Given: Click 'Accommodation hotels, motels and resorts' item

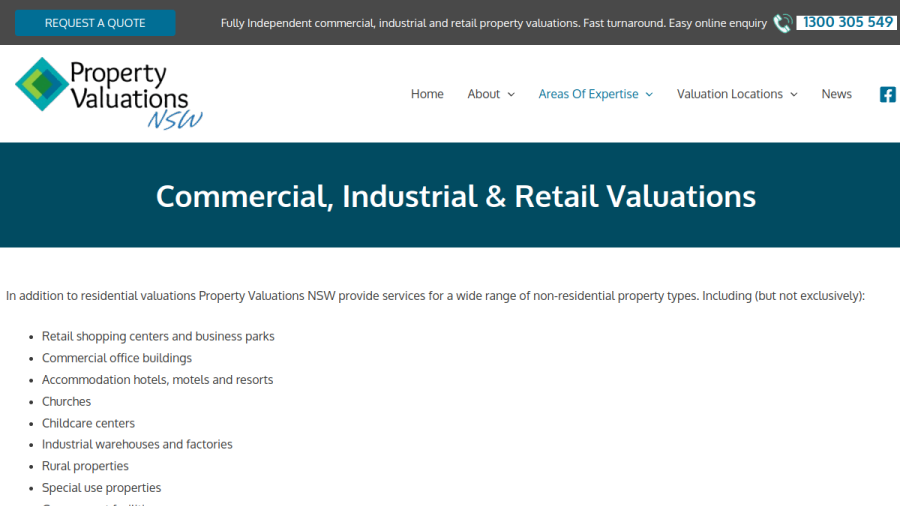Looking at the screenshot, I should tap(157, 380).
